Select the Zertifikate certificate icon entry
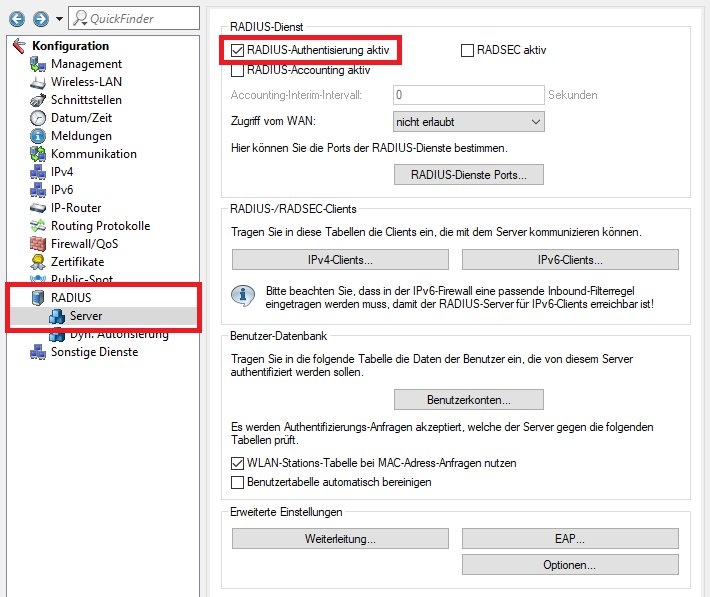 [x=38, y=262]
